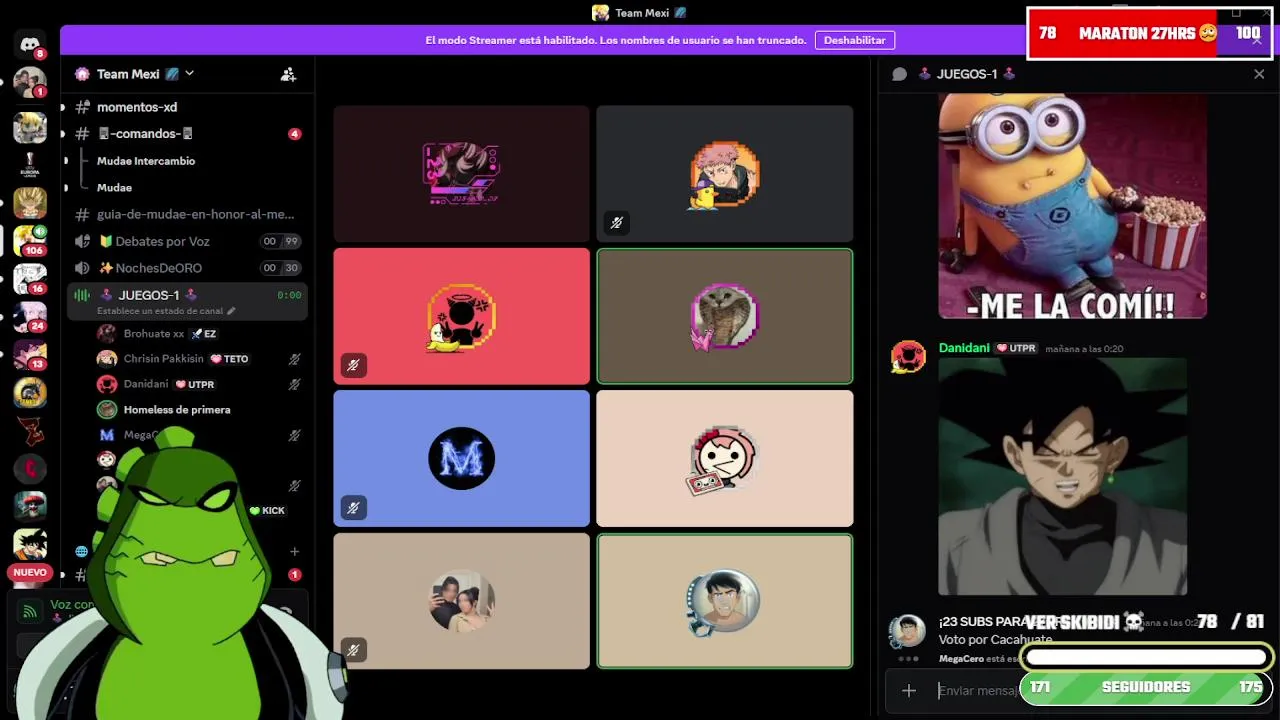Open the minion ME LA COMÍ image
The height and width of the screenshot is (720, 1280).
(1072, 206)
